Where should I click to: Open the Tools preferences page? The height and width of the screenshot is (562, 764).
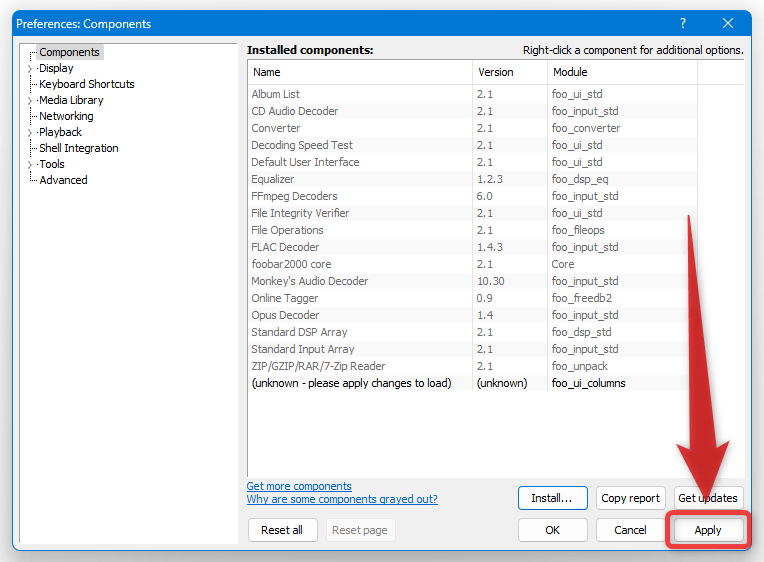coord(52,164)
